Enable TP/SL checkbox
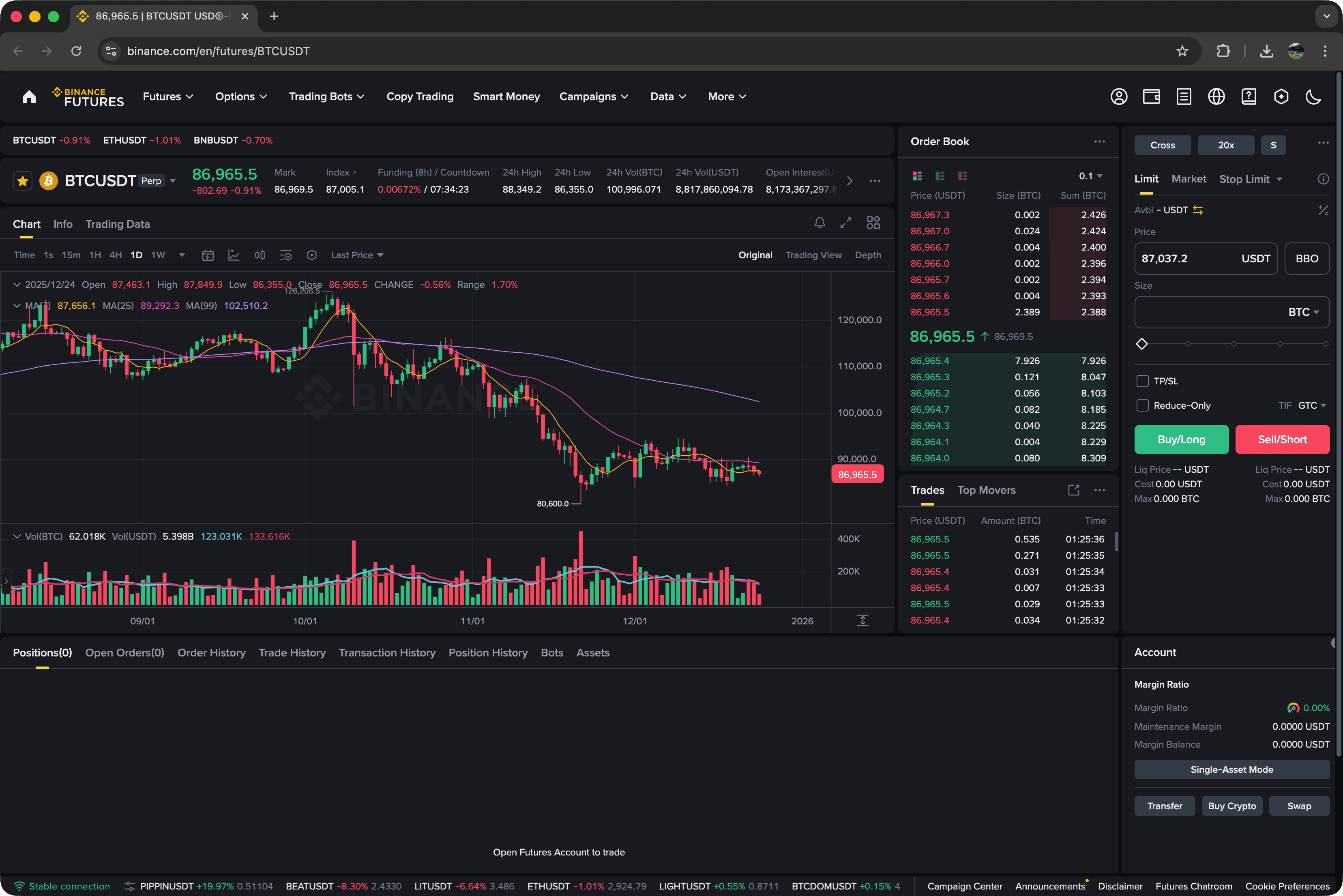This screenshot has width=1343, height=896. (x=1142, y=381)
